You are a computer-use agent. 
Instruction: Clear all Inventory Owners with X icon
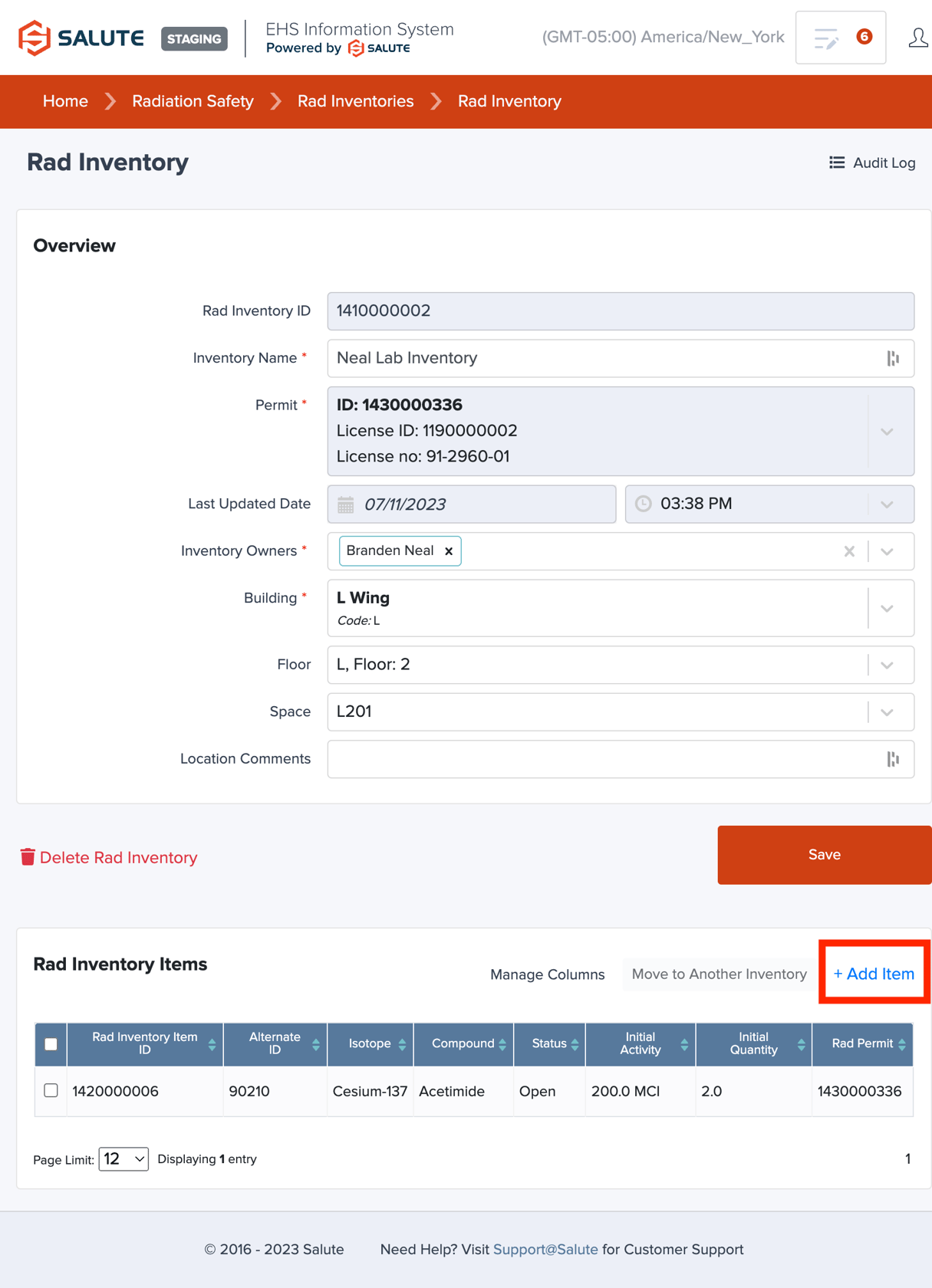(x=849, y=551)
